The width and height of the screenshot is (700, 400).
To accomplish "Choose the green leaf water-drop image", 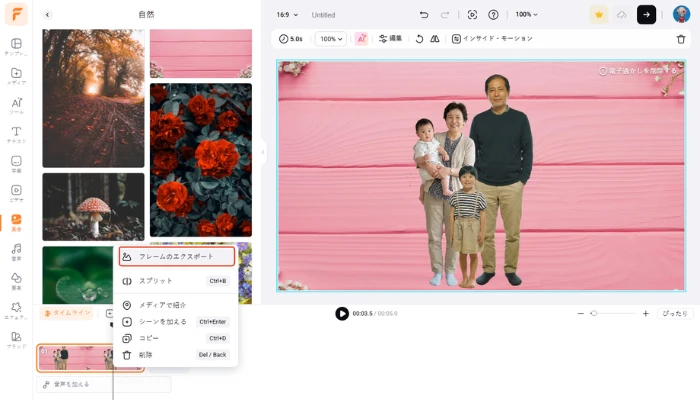I will click(78, 275).
